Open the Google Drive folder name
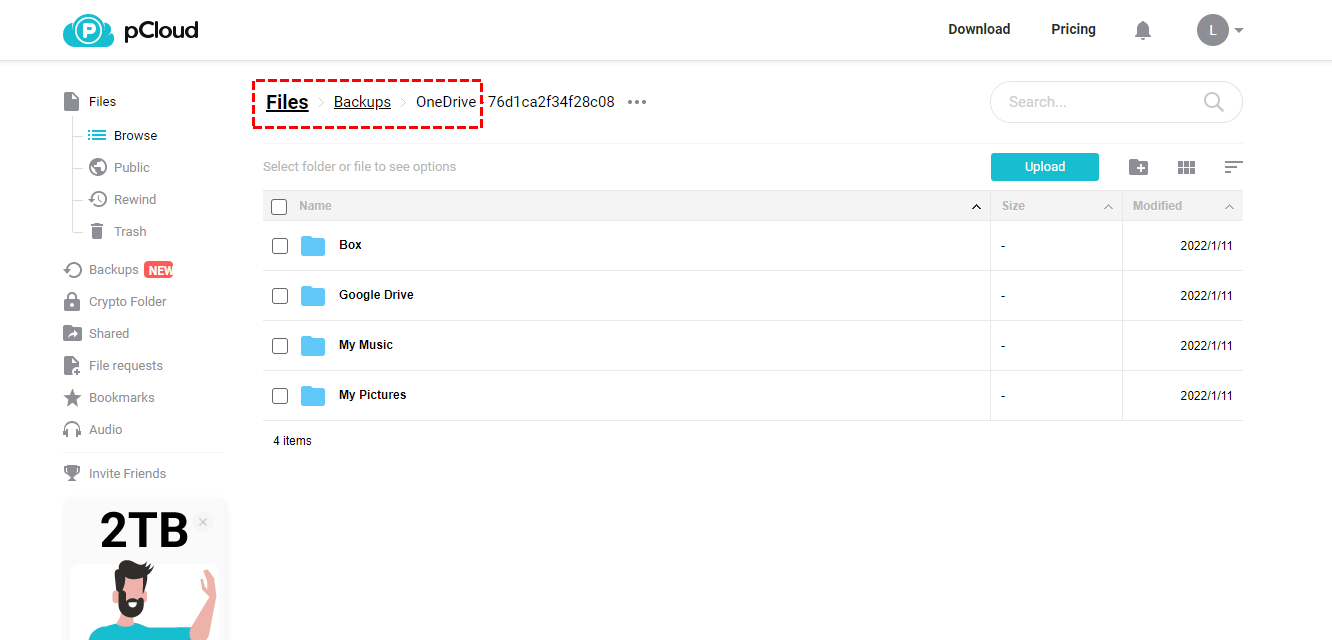The height and width of the screenshot is (640, 1332). [376, 295]
